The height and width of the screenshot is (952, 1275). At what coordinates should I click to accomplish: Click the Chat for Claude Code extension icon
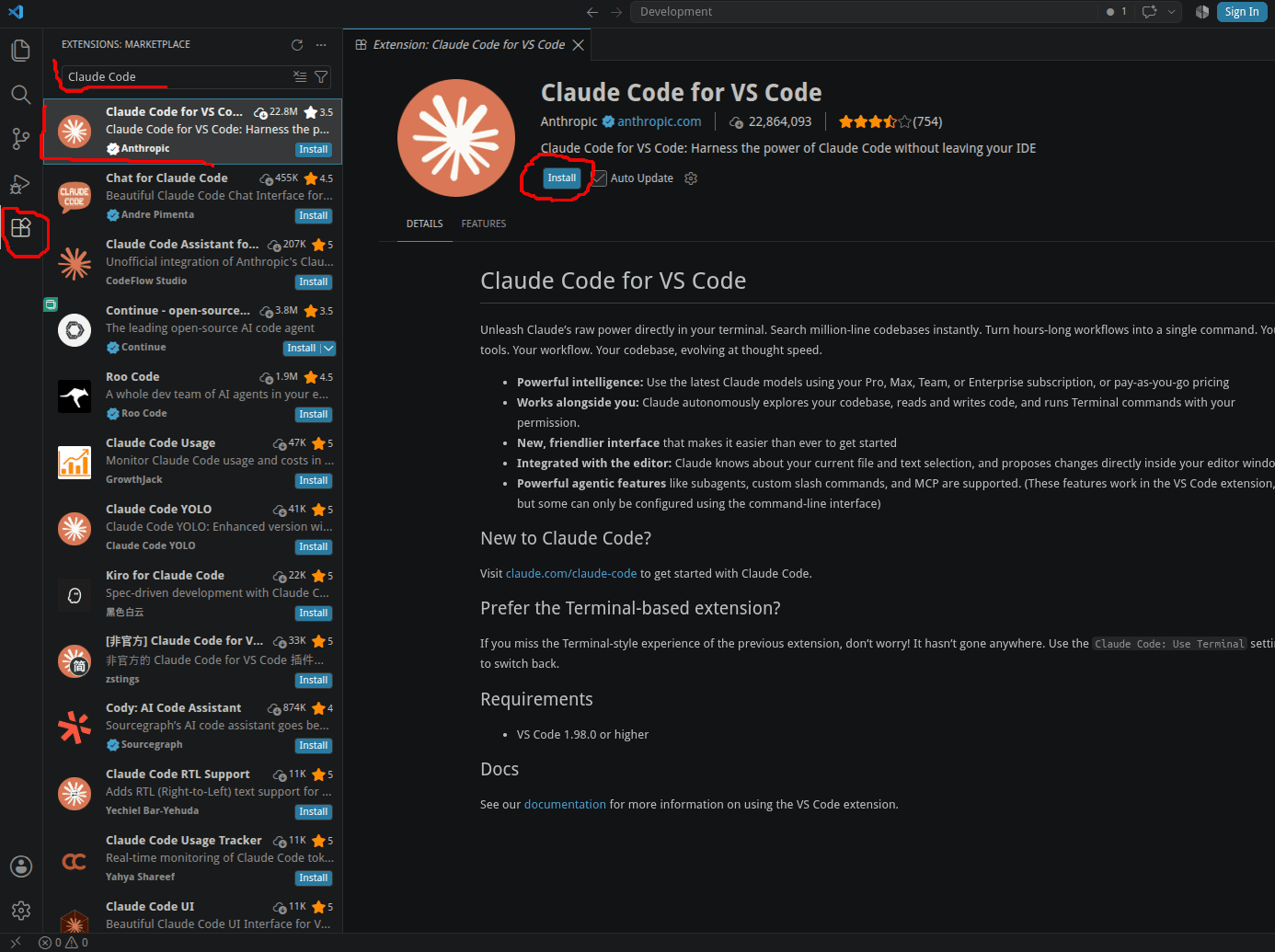pyautogui.click(x=75, y=196)
